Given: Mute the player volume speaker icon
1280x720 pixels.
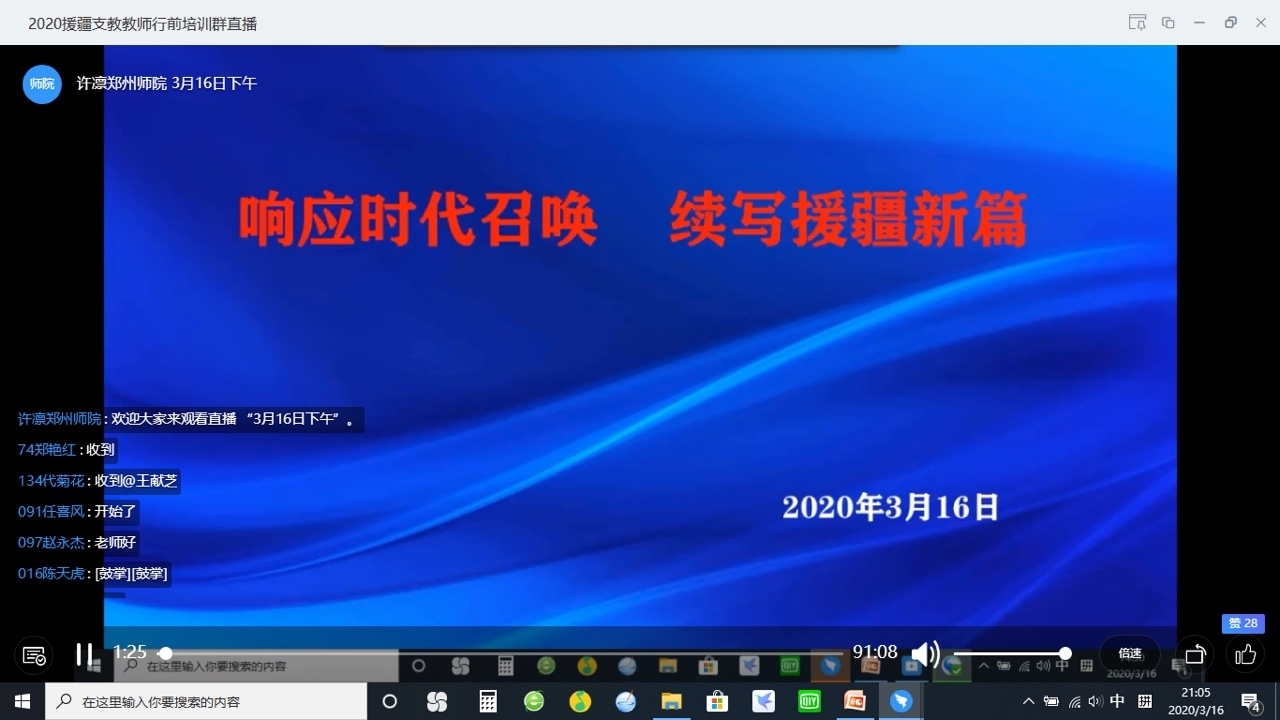Looking at the screenshot, I should pos(925,655).
